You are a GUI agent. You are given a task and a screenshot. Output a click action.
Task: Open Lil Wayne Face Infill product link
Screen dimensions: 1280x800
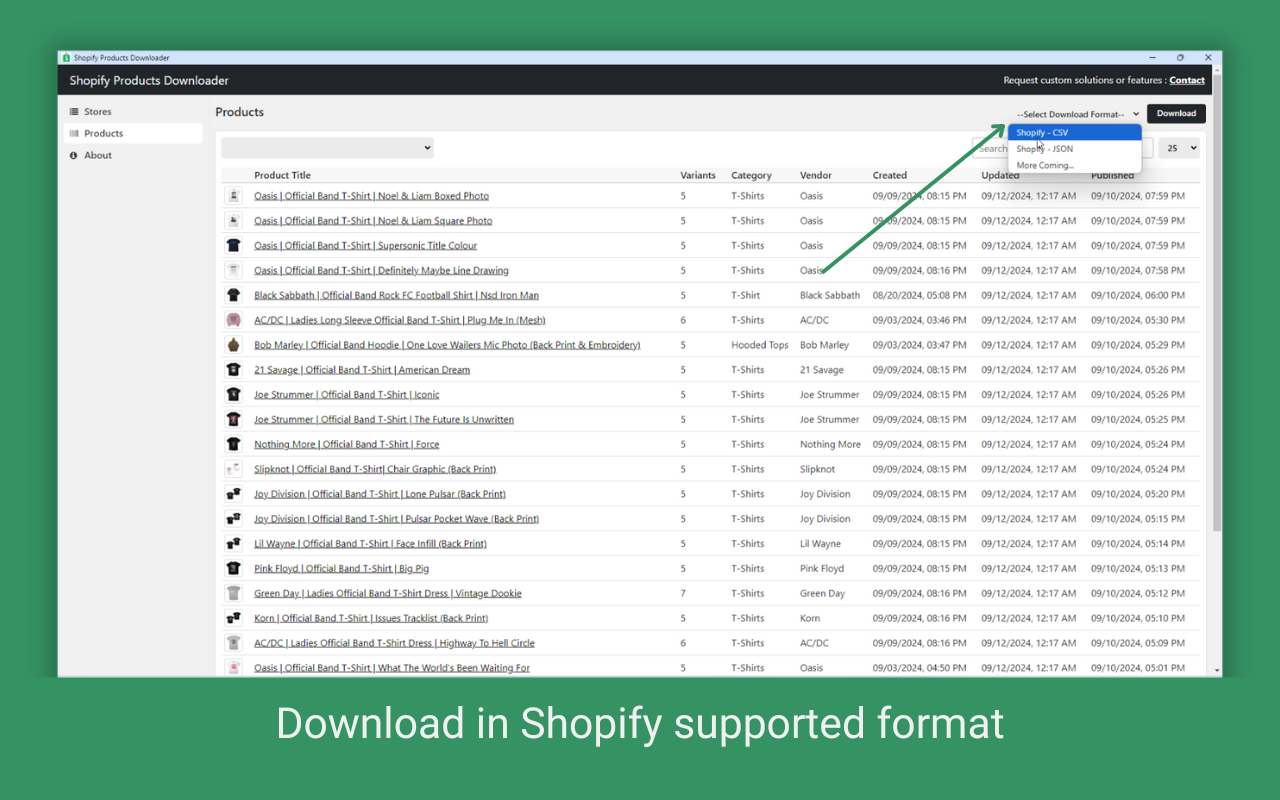[370, 544]
